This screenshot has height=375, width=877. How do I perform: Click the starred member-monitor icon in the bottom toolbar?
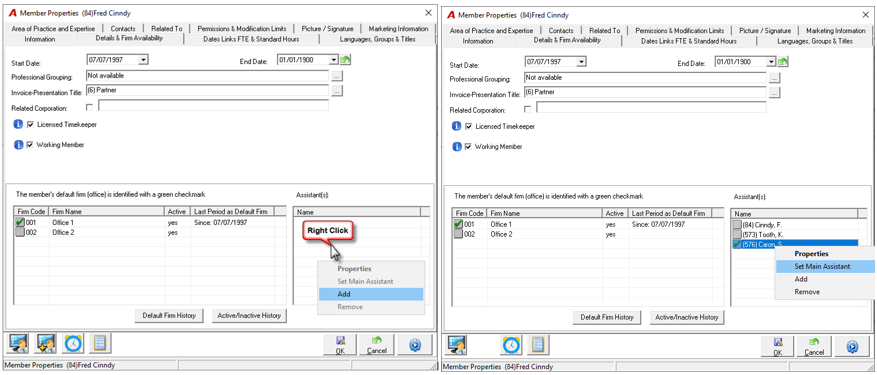(45, 343)
